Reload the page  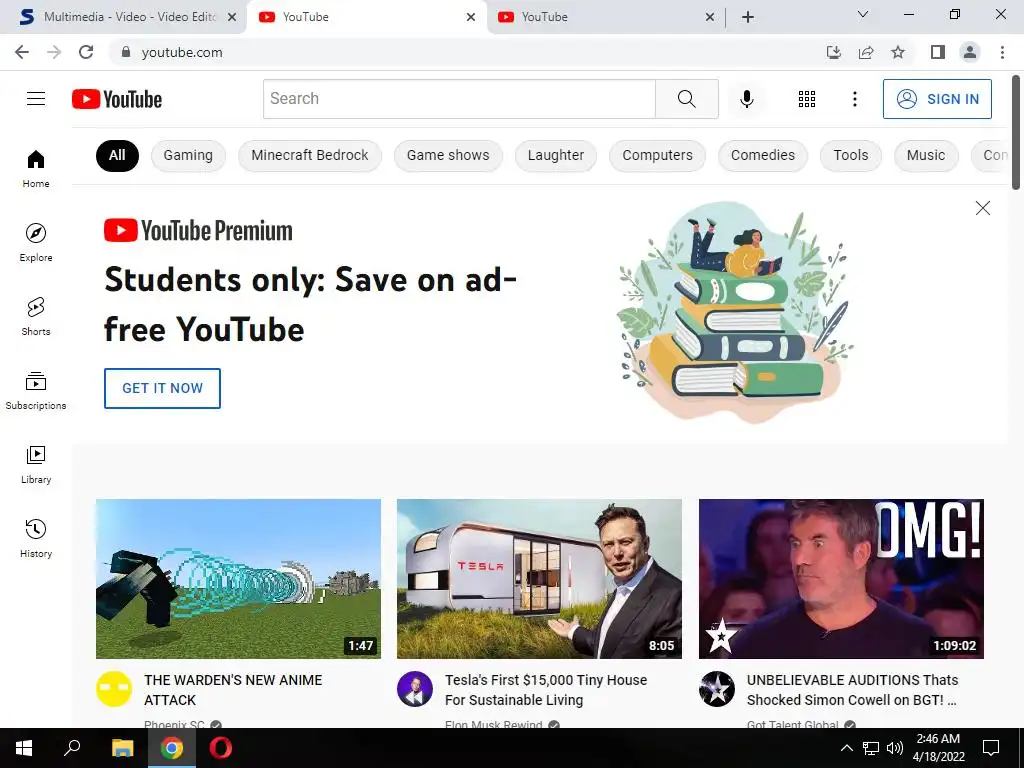86,52
